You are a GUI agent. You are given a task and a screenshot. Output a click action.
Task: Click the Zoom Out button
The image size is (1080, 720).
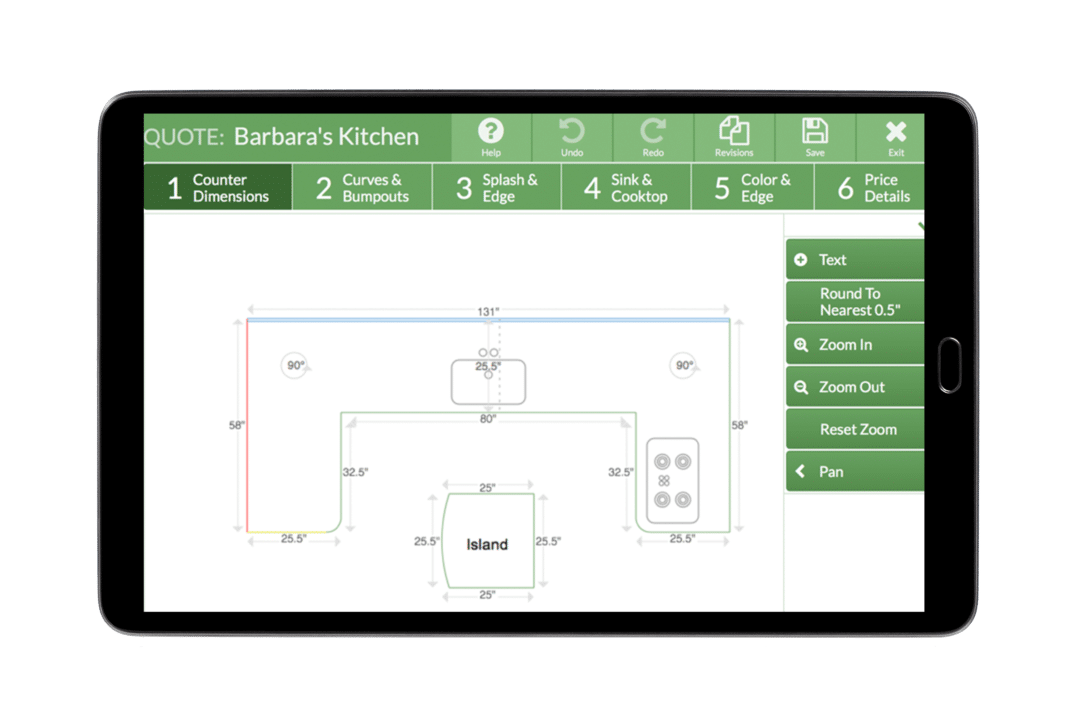pyautogui.click(x=855, y=387)
